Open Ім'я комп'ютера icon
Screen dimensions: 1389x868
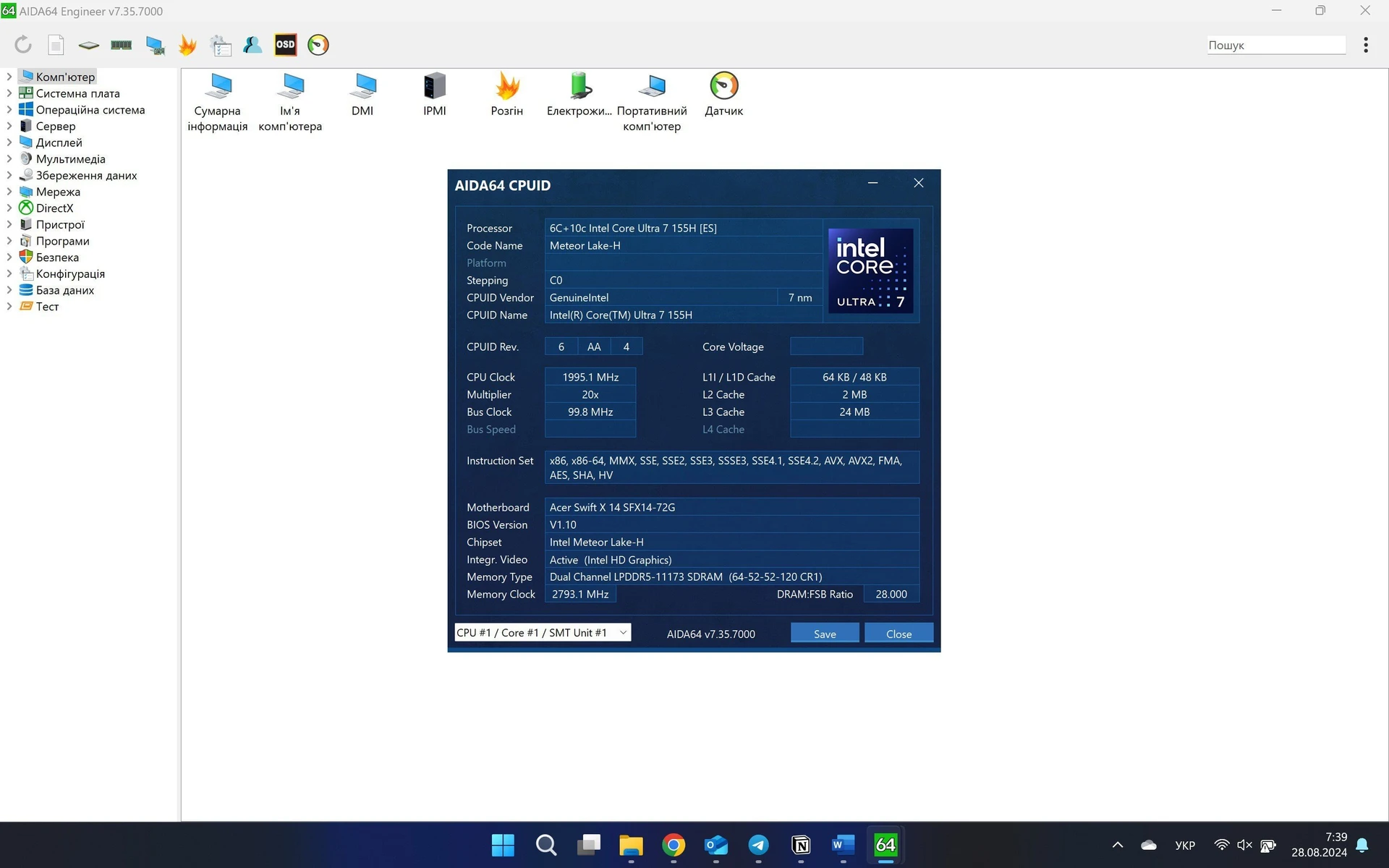coord(290,102)
